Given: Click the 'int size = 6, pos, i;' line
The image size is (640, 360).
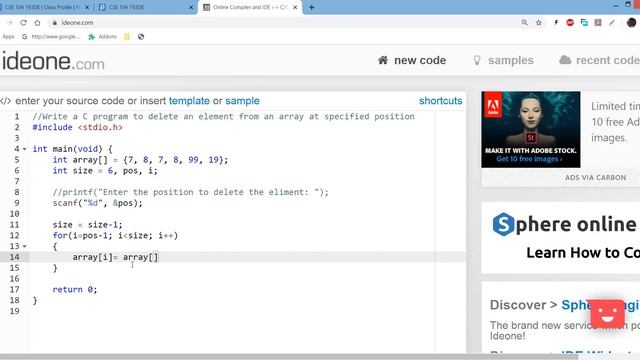Looking at the screenshot, I should tap(105, 171).
